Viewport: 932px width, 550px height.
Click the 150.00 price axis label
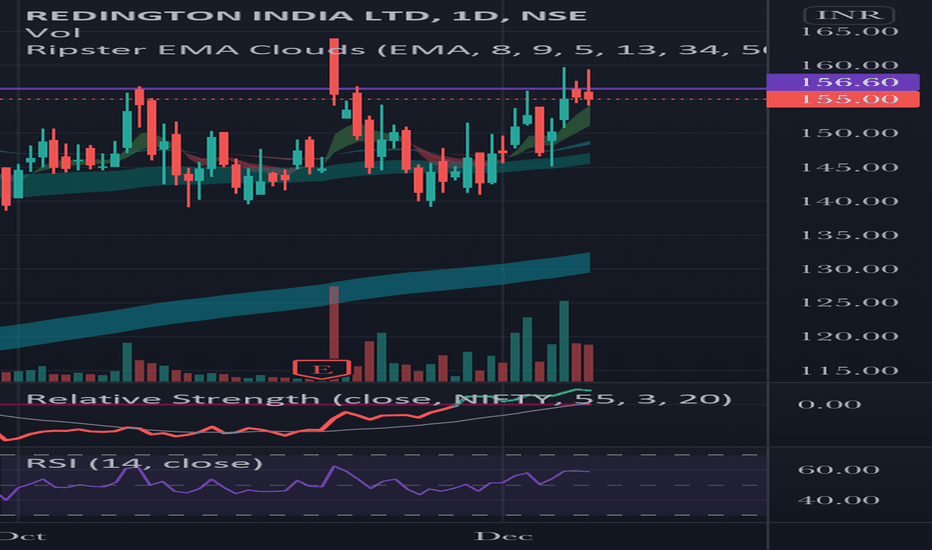click(849, 133)
